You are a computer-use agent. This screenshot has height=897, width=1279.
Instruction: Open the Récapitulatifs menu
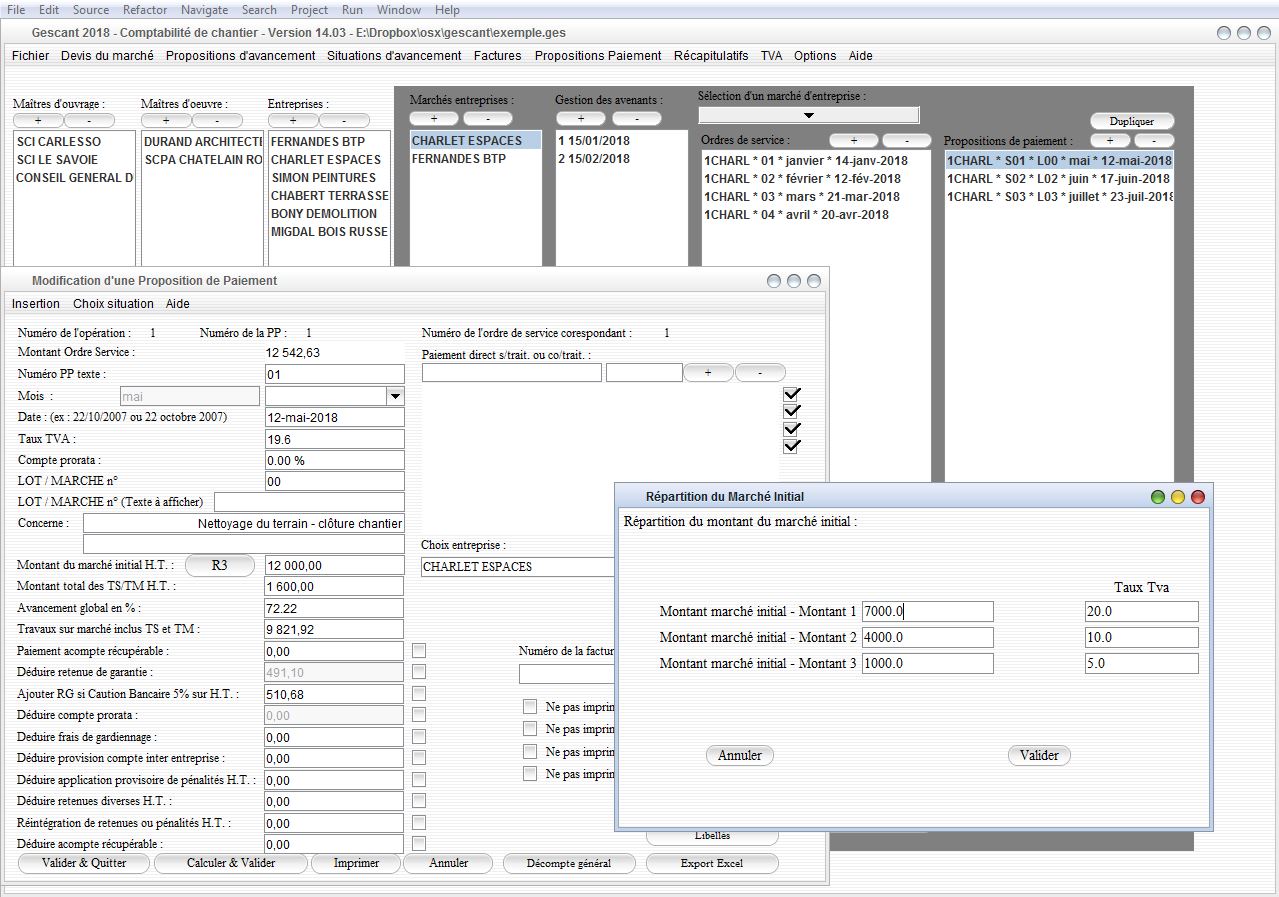[711, 56]
